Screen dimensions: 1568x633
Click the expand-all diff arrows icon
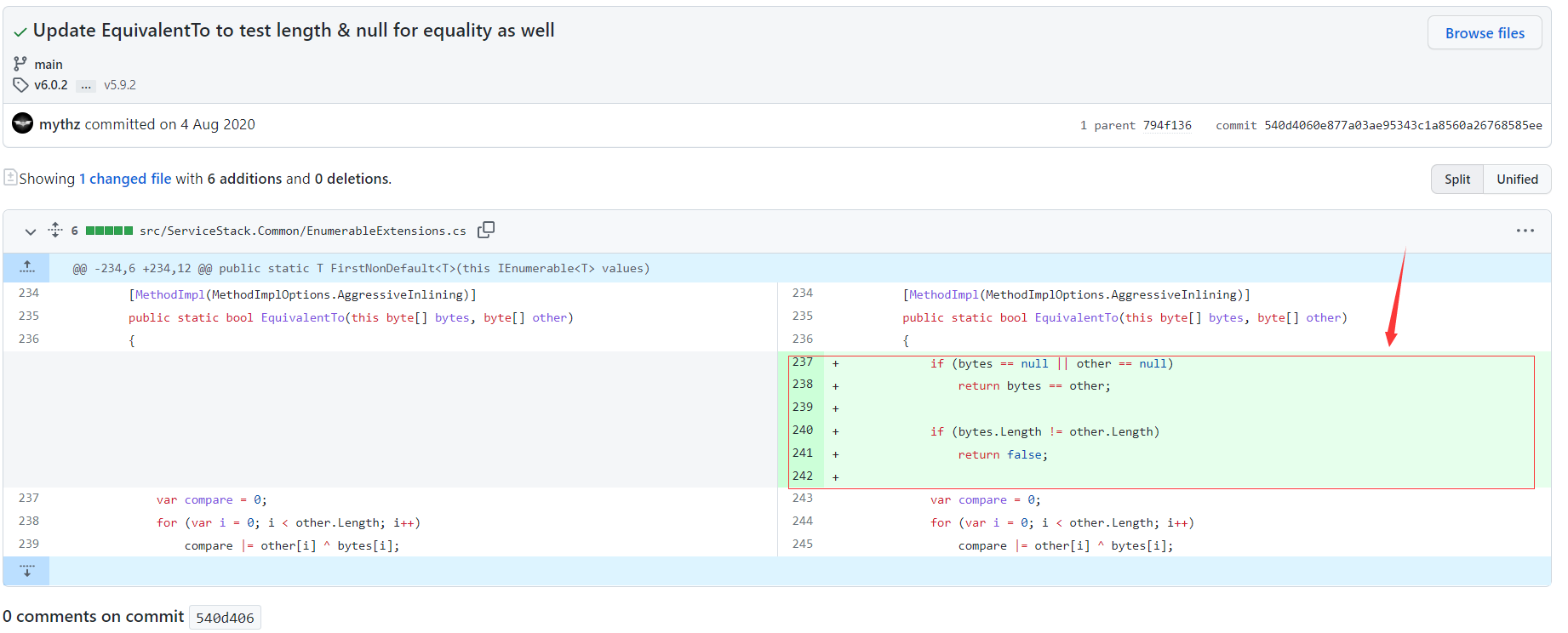(x=55, y=230)
